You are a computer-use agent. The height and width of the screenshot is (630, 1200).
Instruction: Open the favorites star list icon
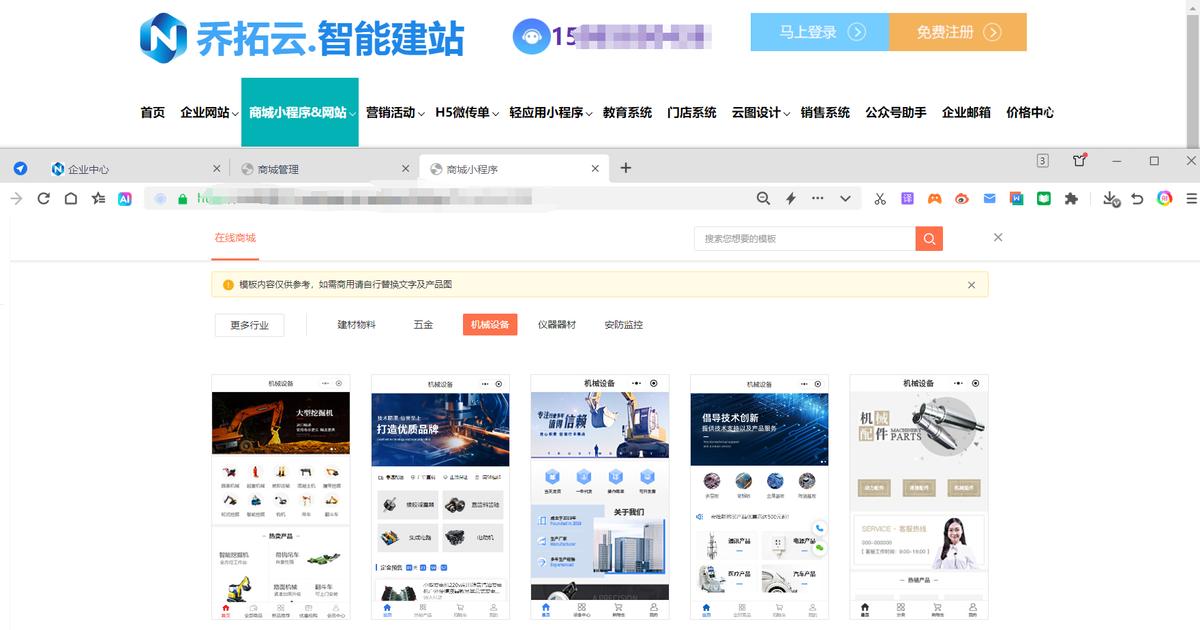[x=98, y=199]
